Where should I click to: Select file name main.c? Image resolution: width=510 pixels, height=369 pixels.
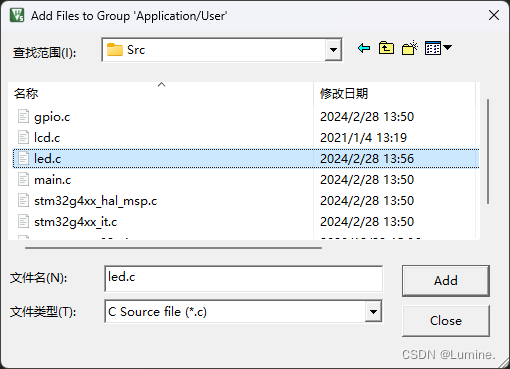[53, 180]
